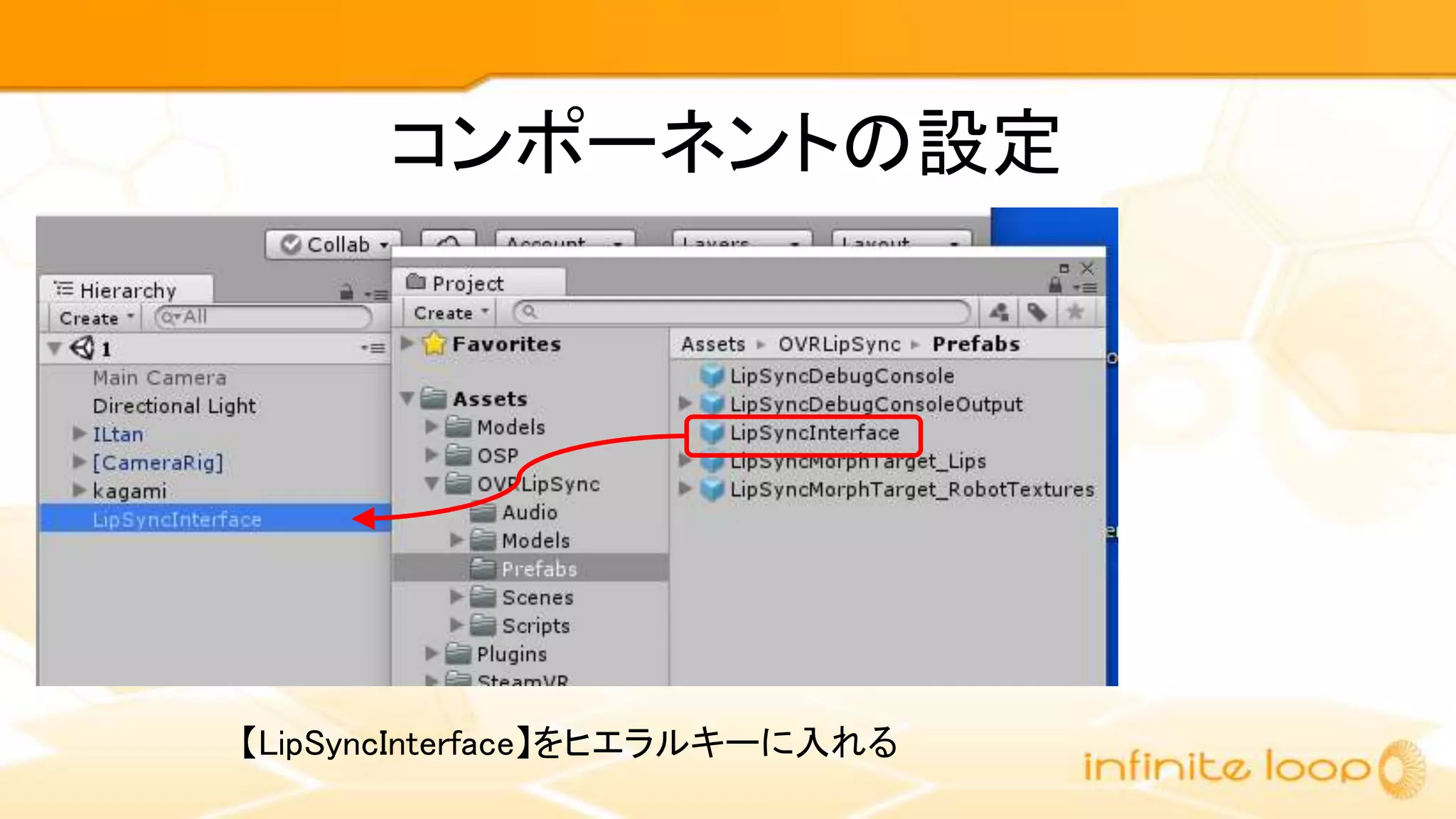Expand LipSyncMorphTarget_RobotTextures prefab
Screen dimensions: 1456x819
click(x=685, y=489)
